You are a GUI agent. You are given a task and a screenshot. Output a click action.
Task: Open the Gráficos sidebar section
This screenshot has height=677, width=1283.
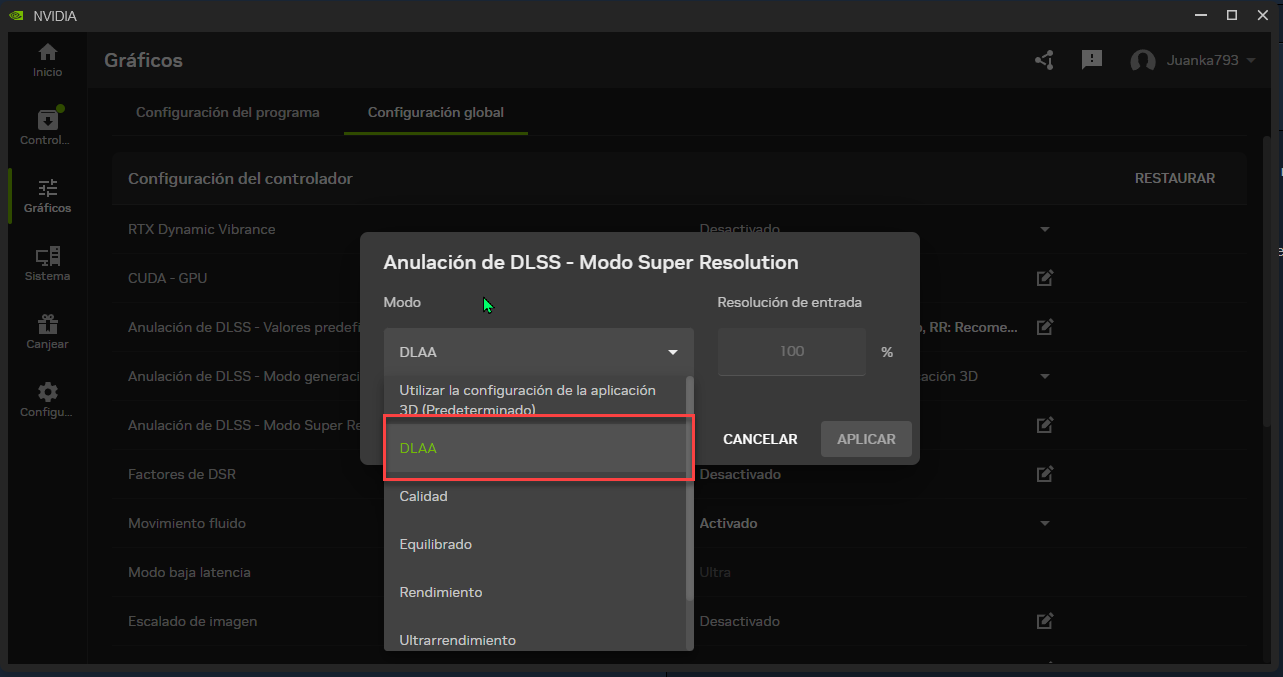(47, 196)
